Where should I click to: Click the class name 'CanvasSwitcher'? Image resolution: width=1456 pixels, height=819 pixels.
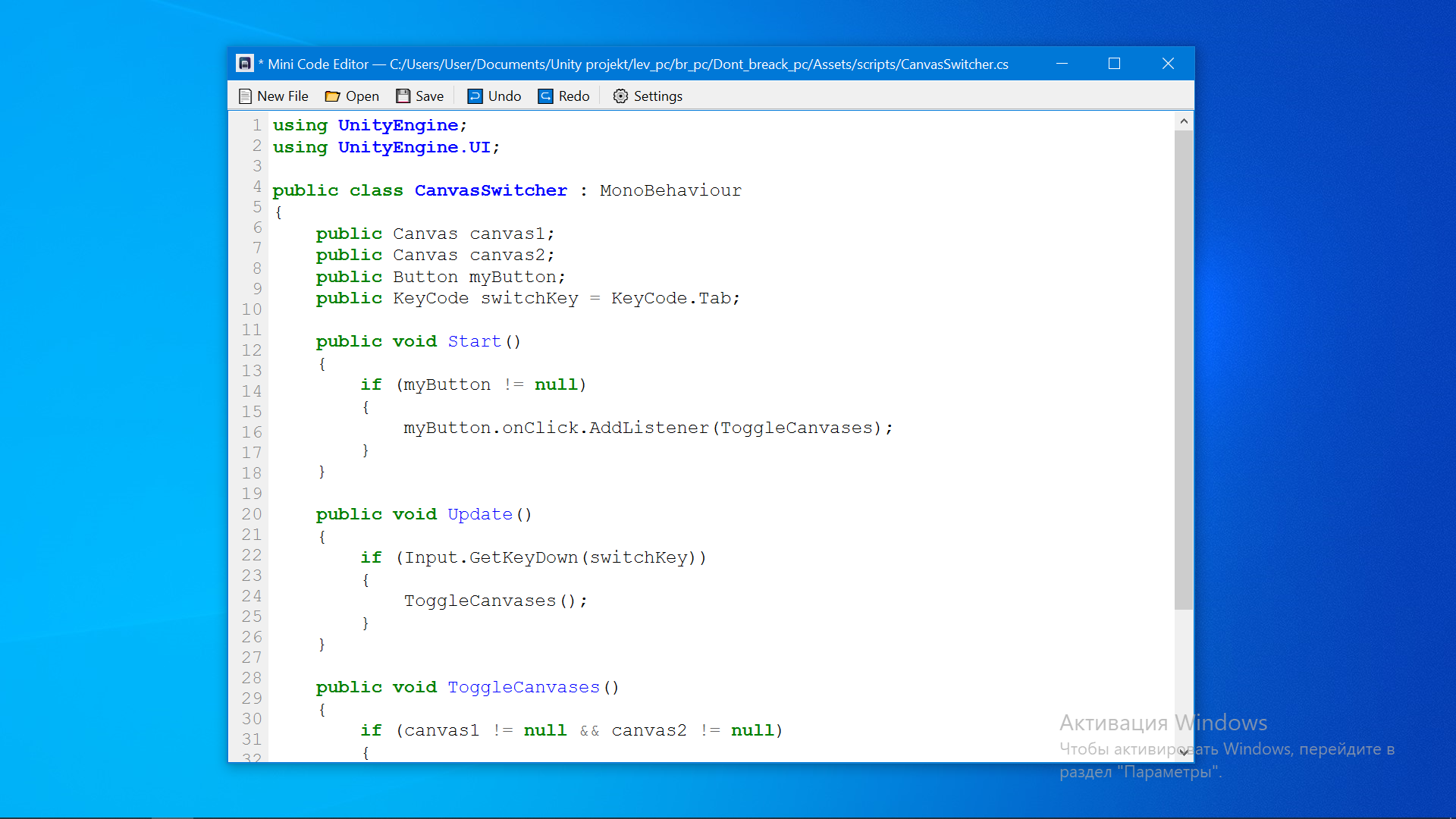(x=491, y=190)
